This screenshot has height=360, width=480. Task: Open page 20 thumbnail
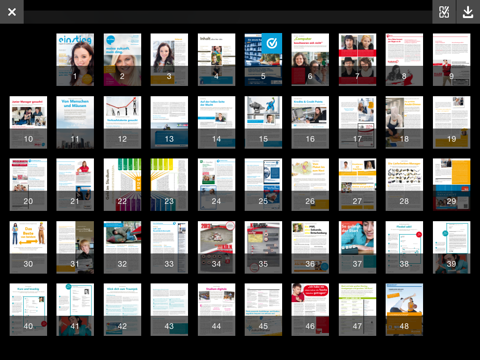point(28,185)
